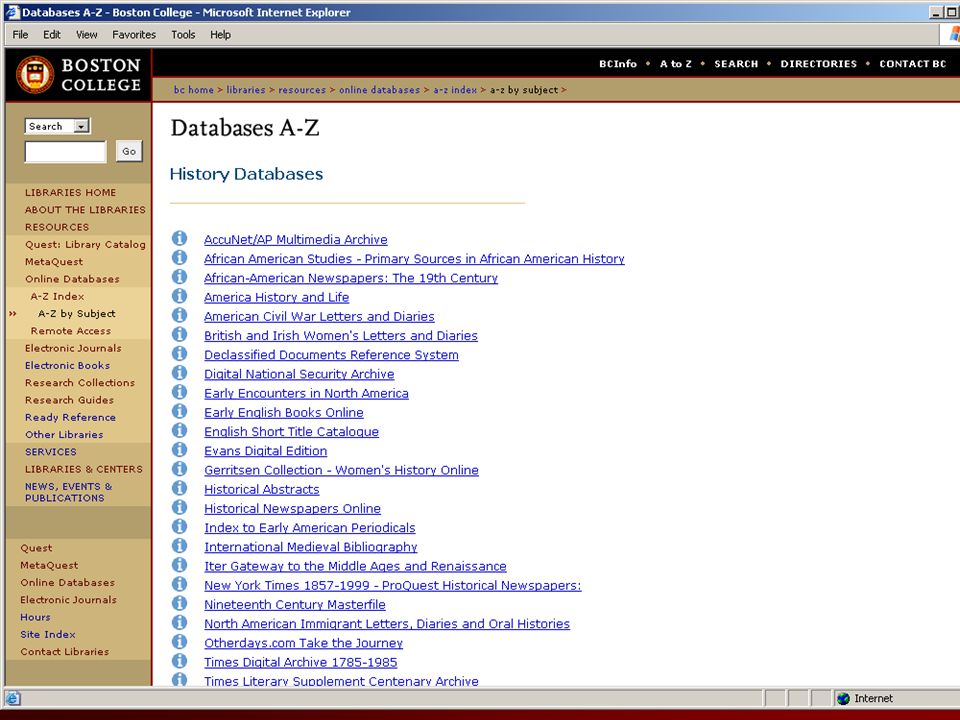Image resolution: width=960 pixels, height=720 pixels.
Task: Open info icon for New York Times 1857-1999
Action: 179,583
